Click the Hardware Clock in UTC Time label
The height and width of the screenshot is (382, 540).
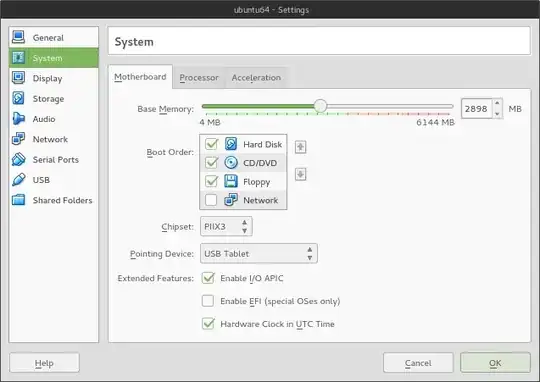coord(277,324)
